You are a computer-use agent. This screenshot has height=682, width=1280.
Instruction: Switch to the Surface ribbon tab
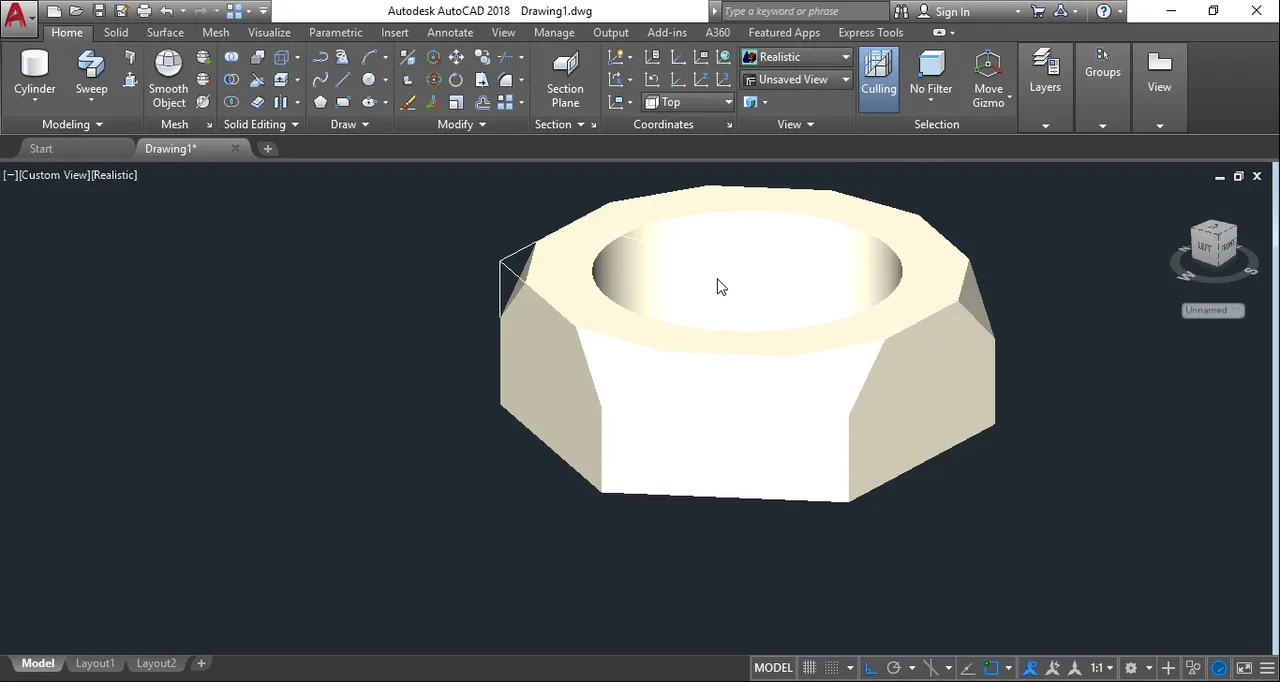coord(165,32)
